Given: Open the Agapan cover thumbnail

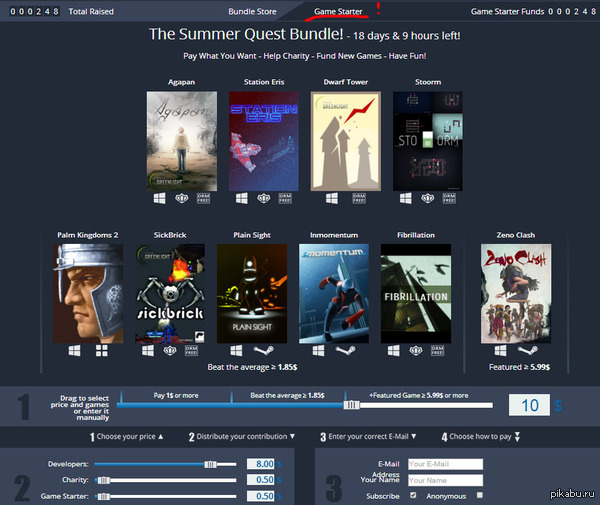Looking at the screenshot, I should coord(182,141).
